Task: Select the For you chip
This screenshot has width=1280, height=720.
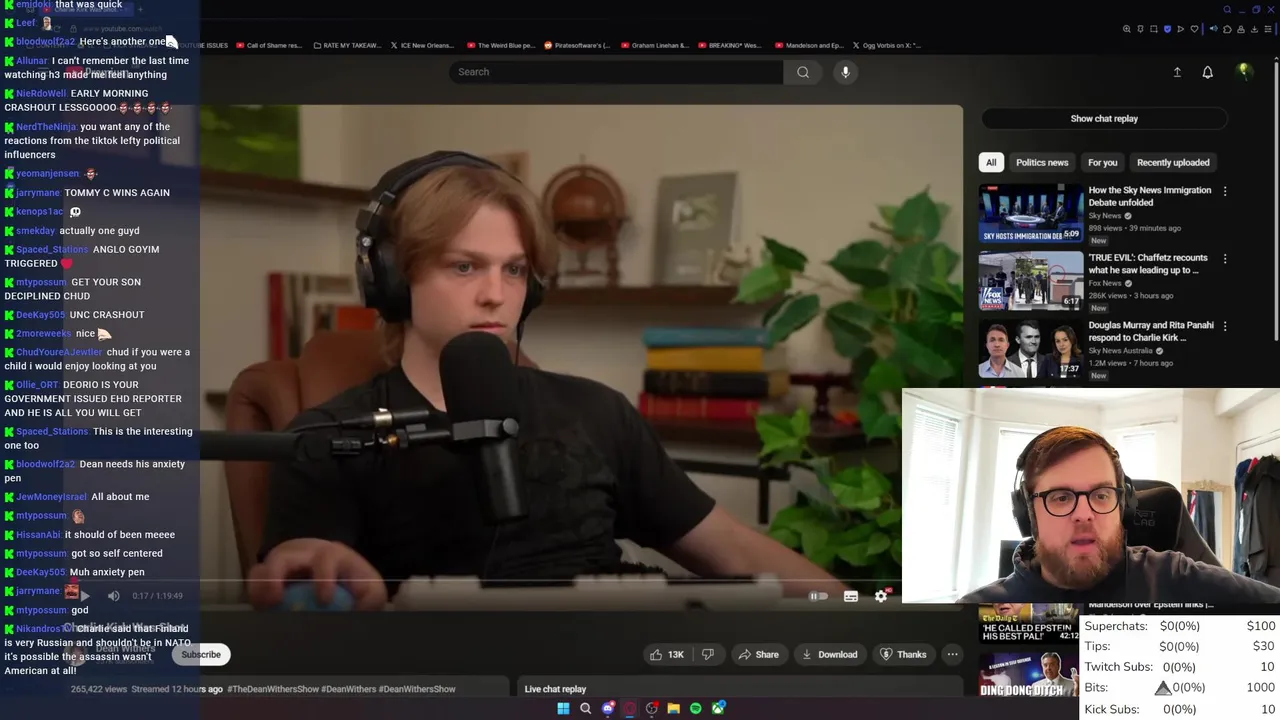Action: tap(1103, 162)
